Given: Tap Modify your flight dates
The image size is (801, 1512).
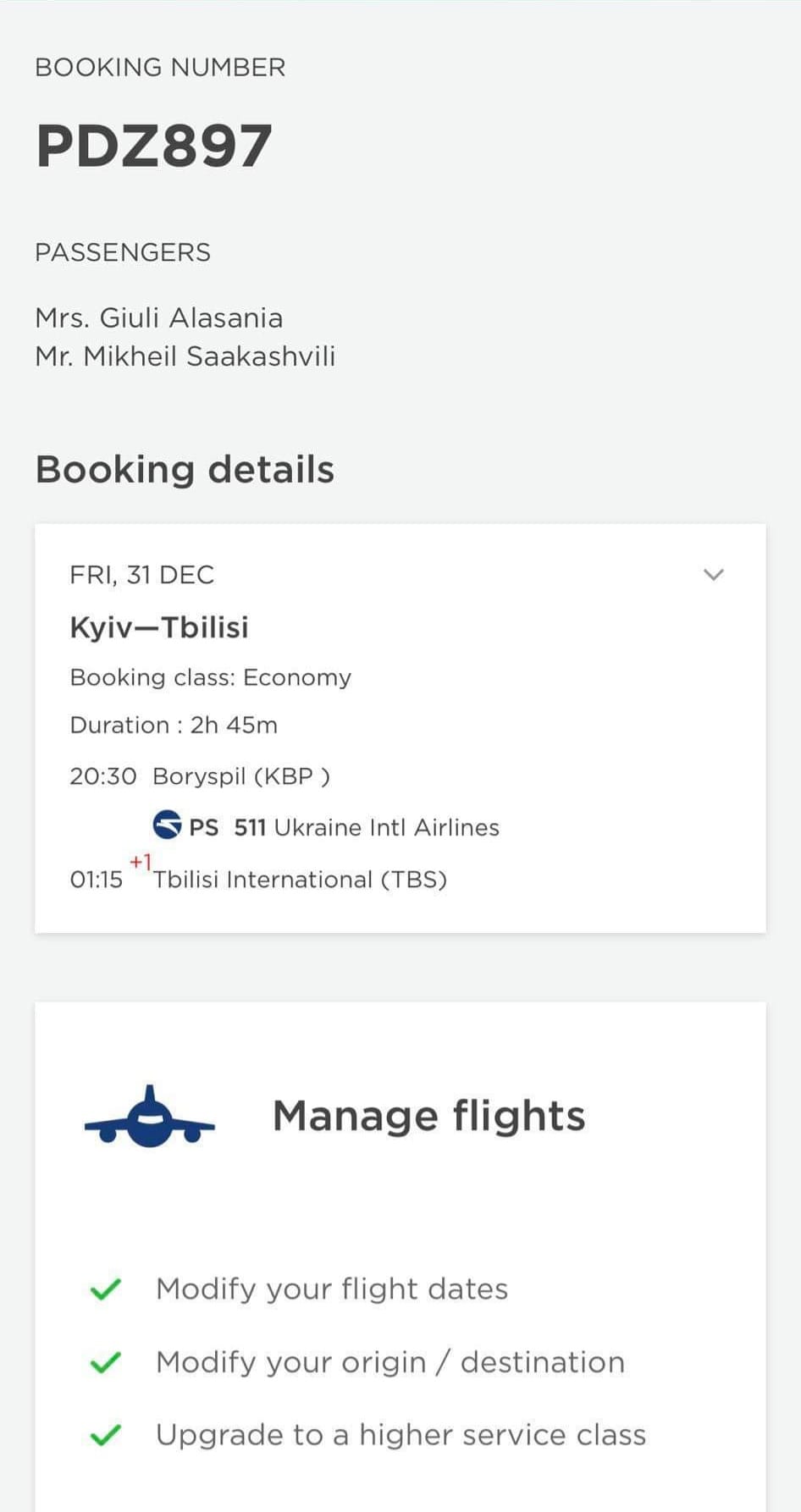Looking at the screenshot, I should [x=332, y=1289].
